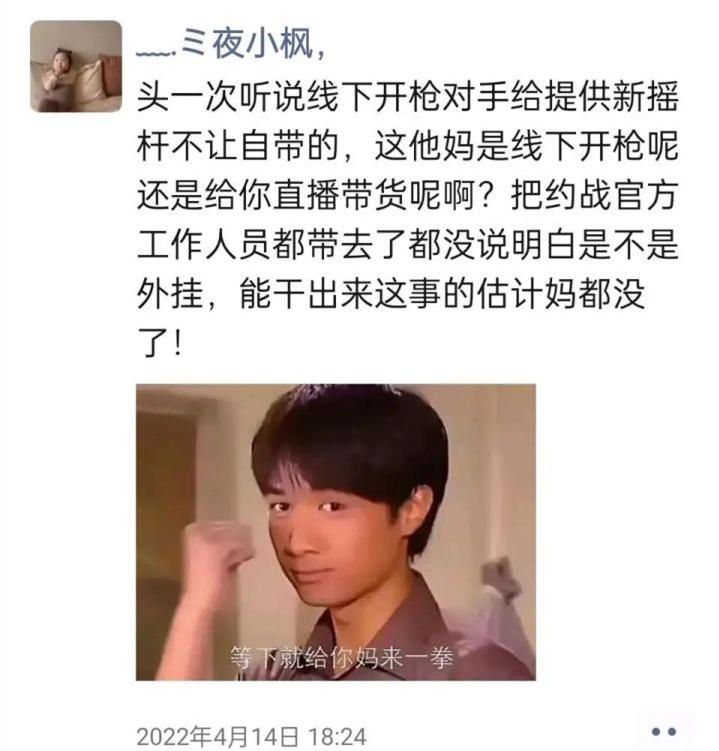Open the poster's profile avatar
Screen dimensions: 719x751
click(76, 67)
